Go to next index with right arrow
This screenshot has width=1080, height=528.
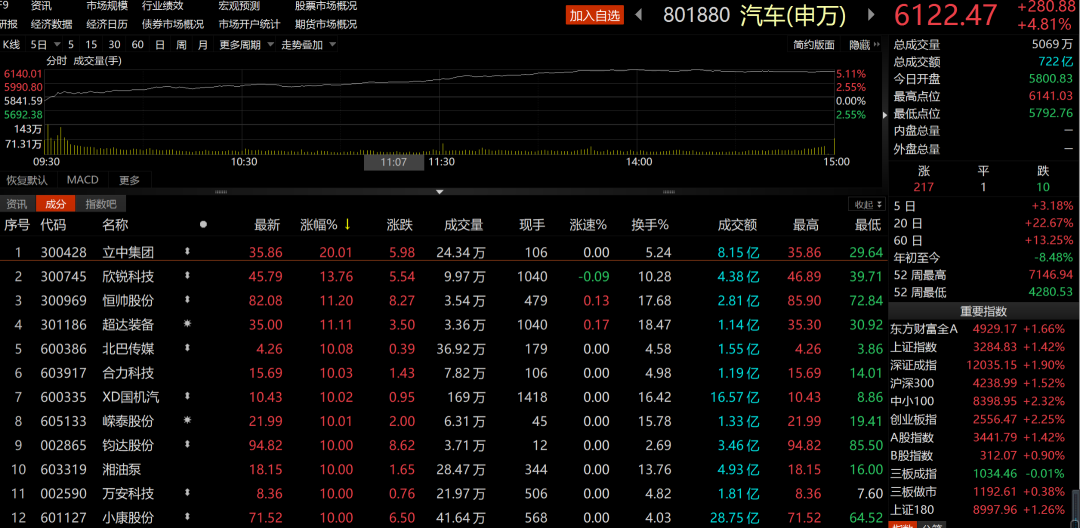871,14
